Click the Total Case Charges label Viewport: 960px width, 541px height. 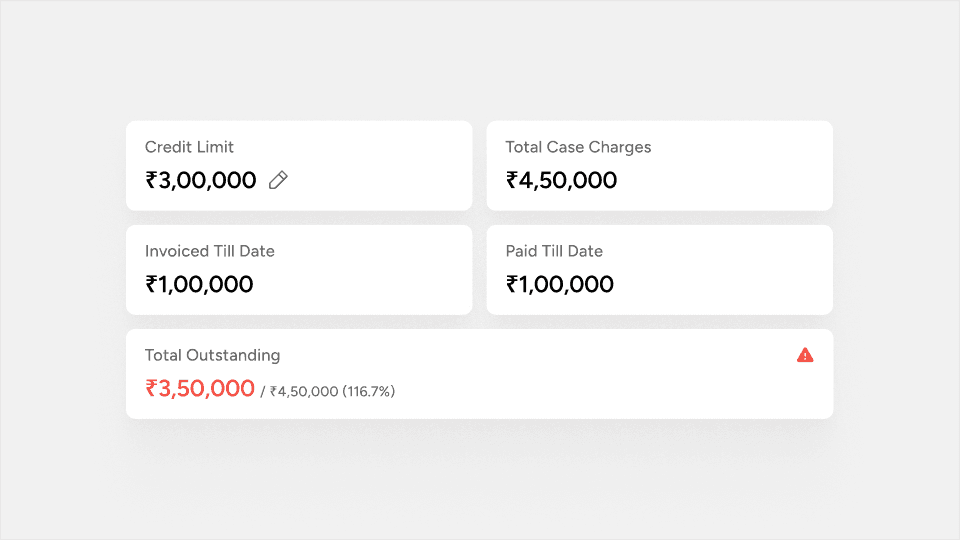[578, 147]
